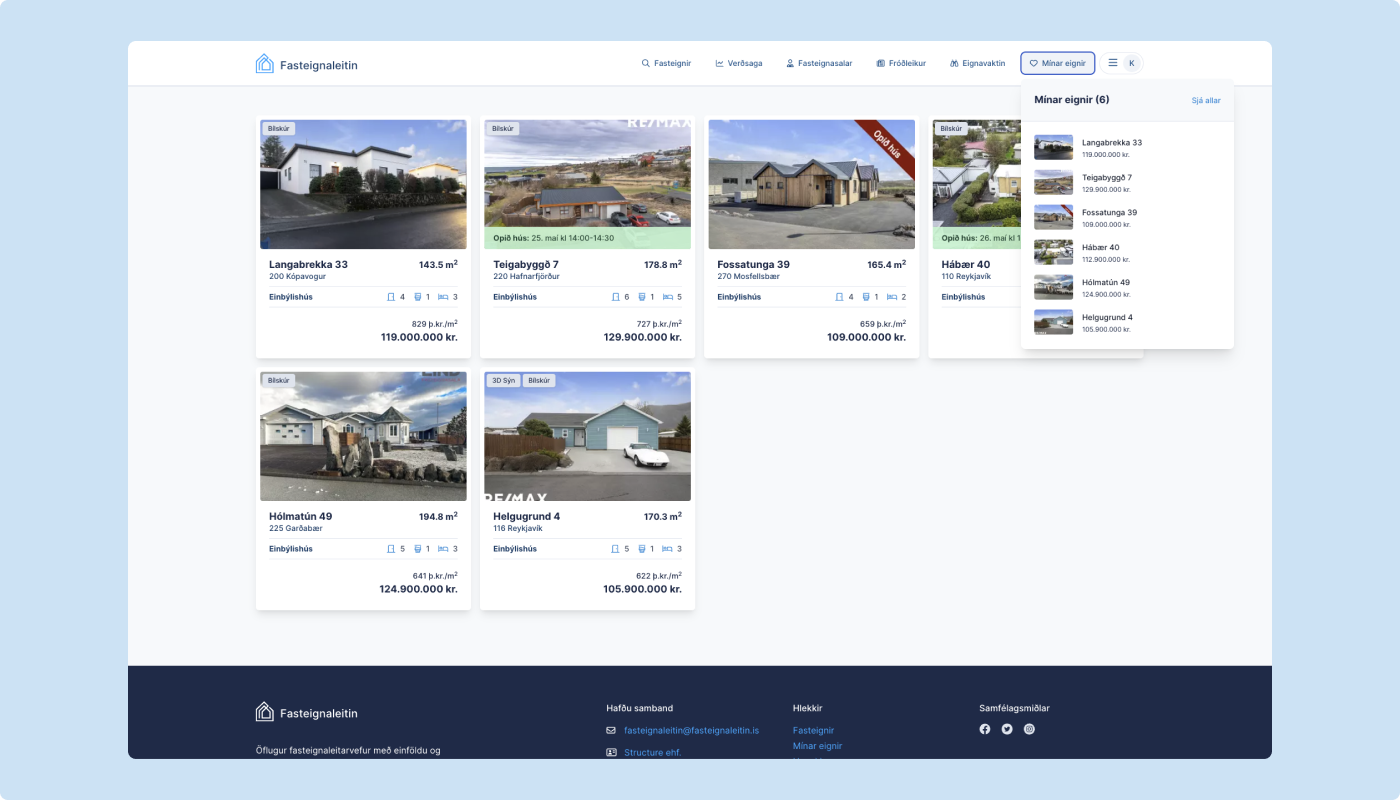Choose Fossatunga 39 in the favorites dropdown
1400x800 pixels.
(x=1127, y=218)
